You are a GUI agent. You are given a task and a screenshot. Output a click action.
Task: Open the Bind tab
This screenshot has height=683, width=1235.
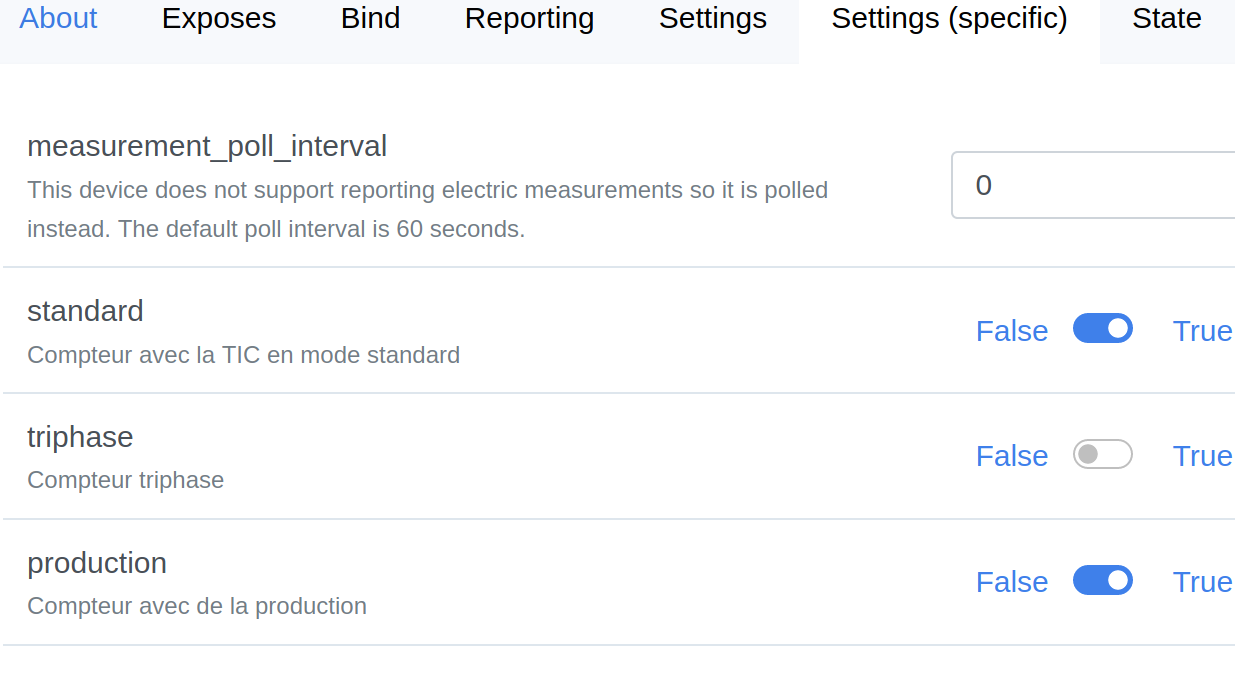point(370,19)
